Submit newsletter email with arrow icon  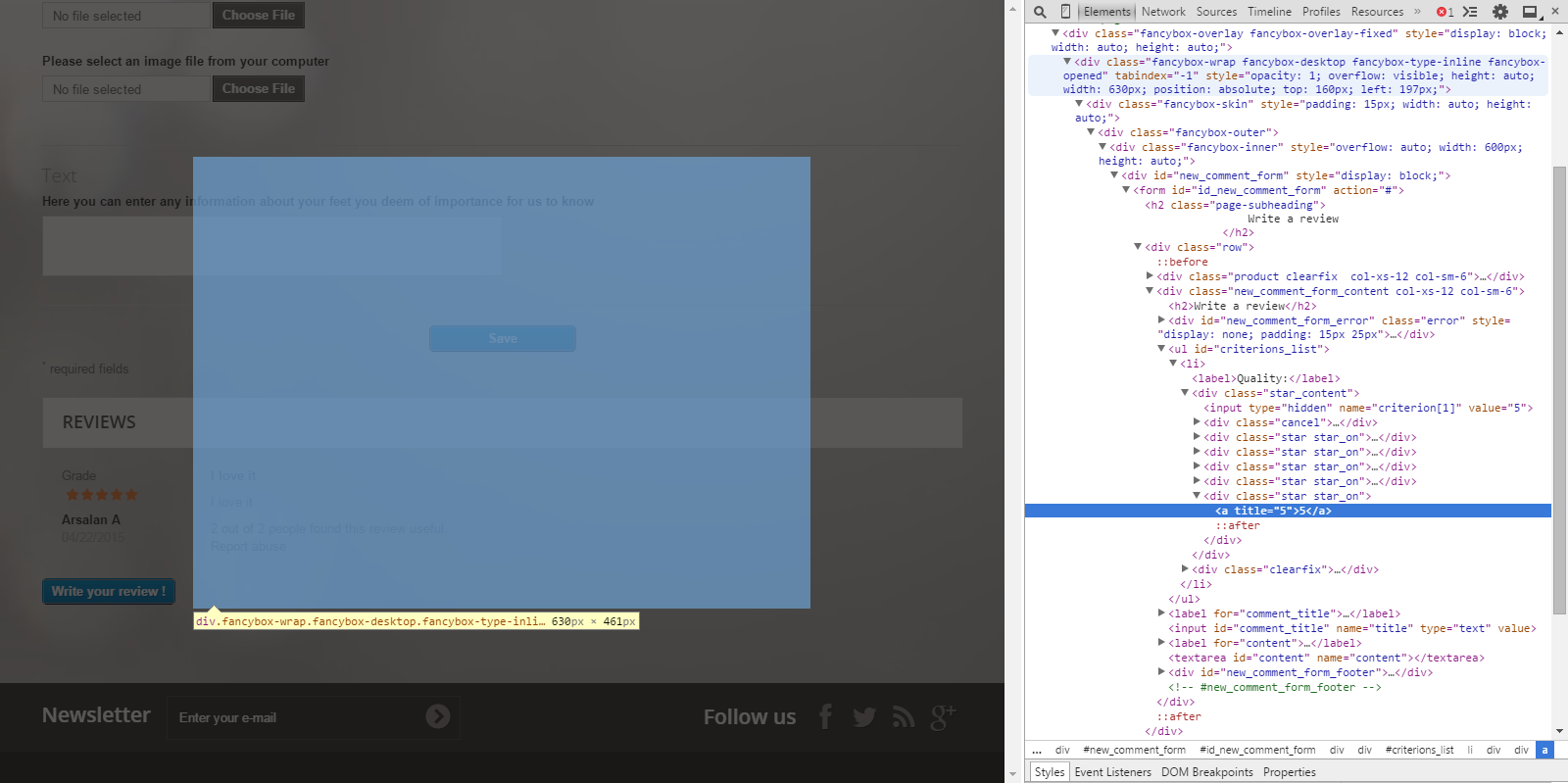pyautogui.click(x=438, y=716)
